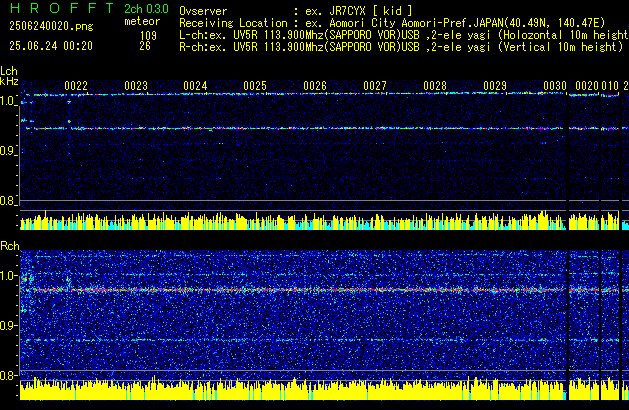
Task: Click the Rch channel label
Action: pyautogui.click(x=10, y=246)
